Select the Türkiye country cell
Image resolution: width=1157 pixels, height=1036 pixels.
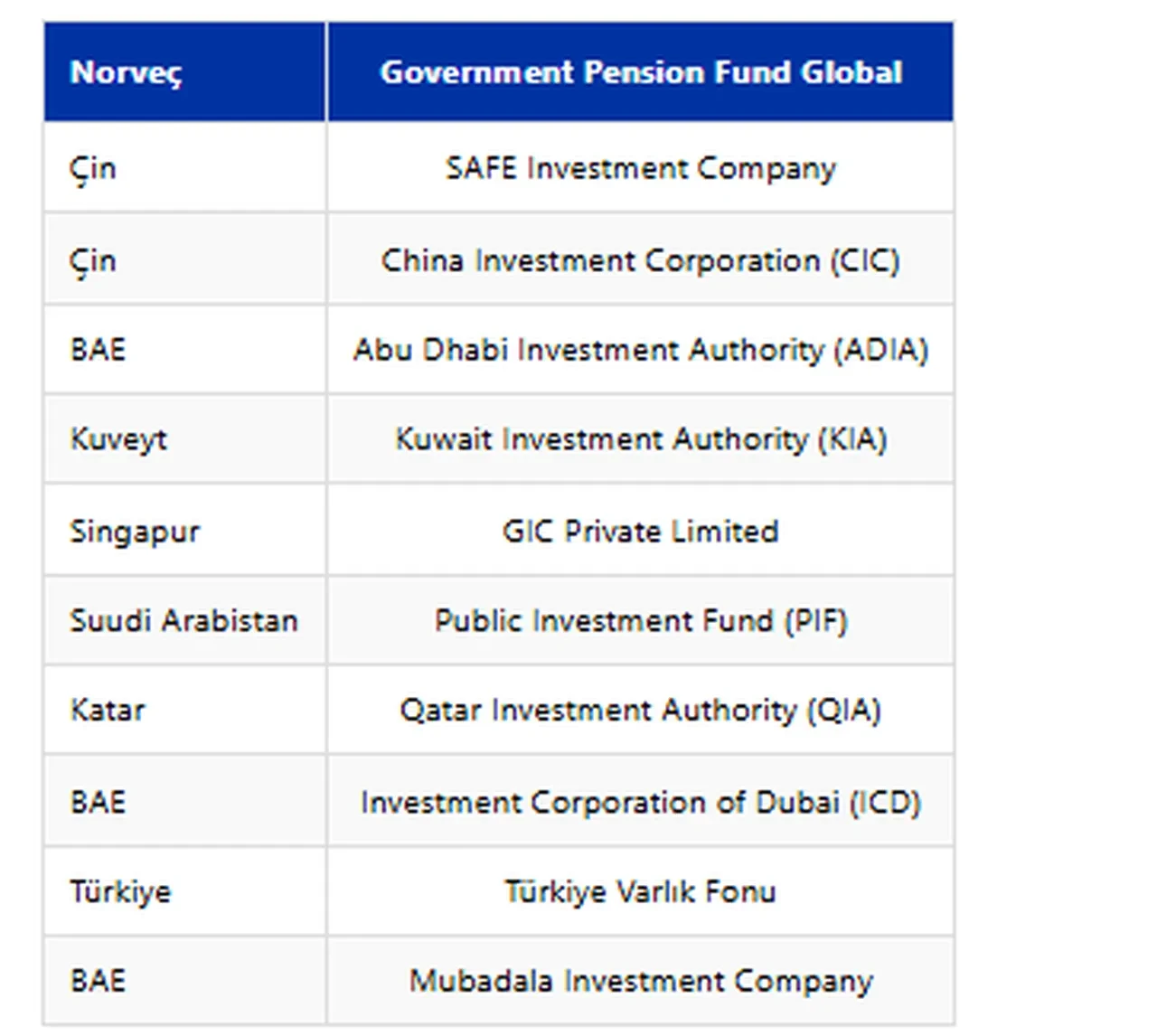coord(120,891)
